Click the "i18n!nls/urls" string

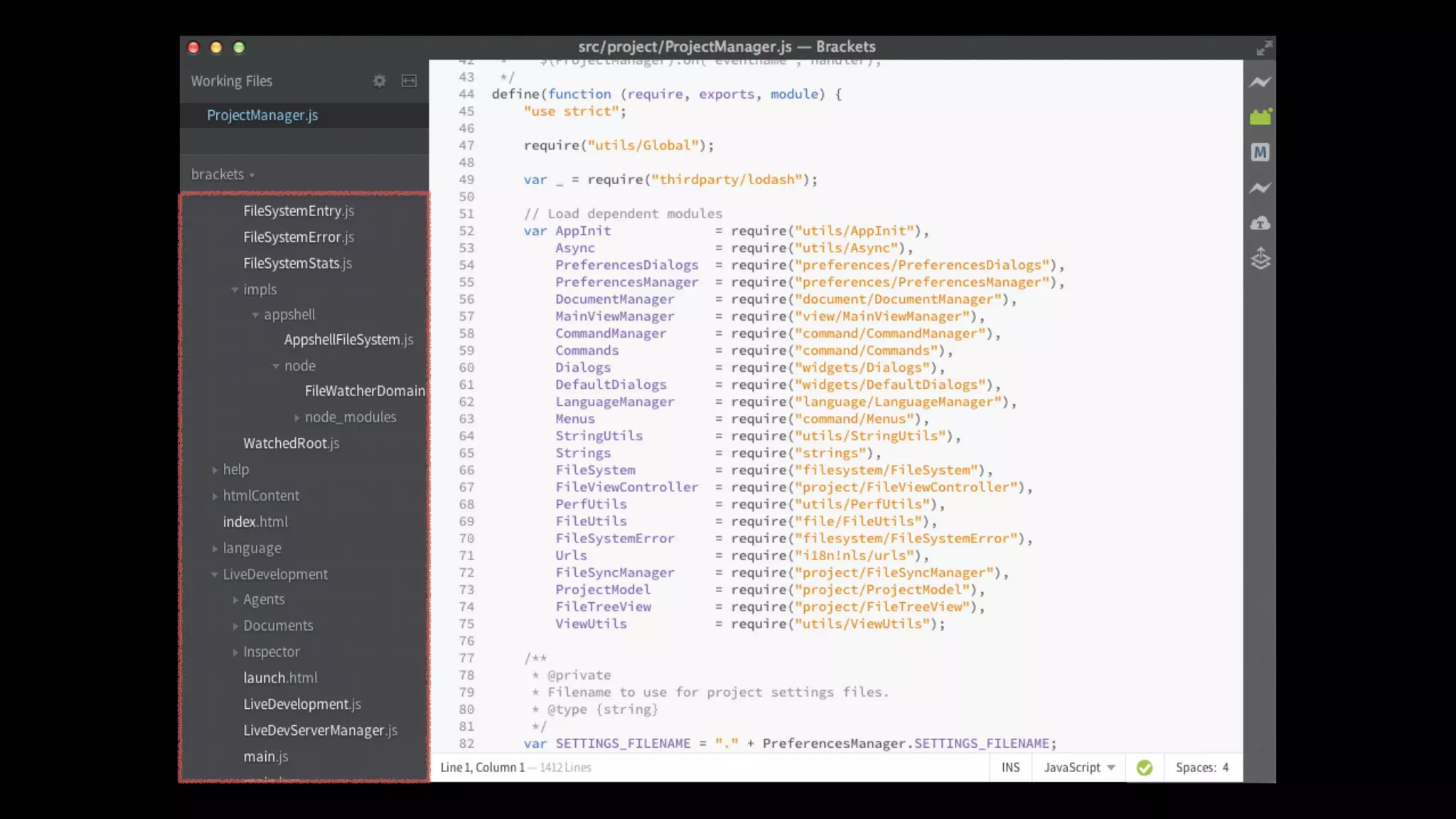(855, 555)
